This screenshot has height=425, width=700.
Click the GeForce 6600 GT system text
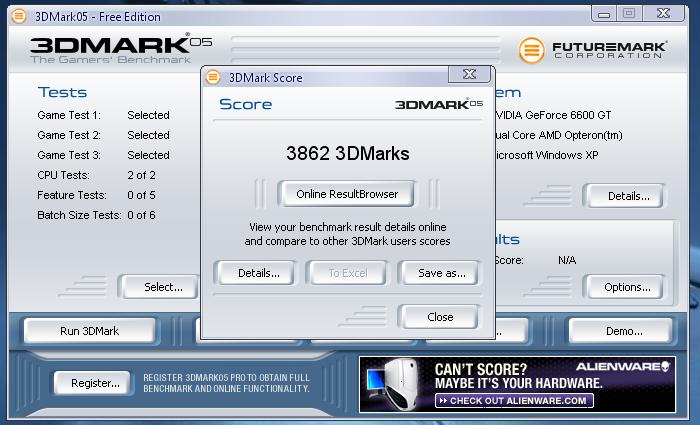[x=554, y=115]
